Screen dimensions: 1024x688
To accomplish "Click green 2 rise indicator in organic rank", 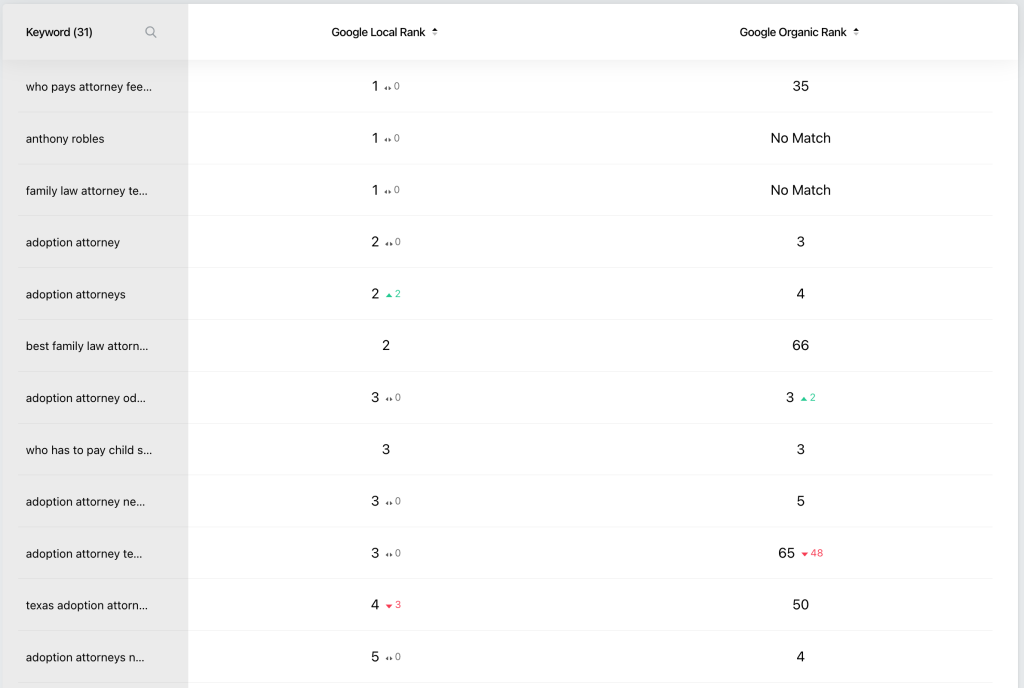I will pos(808,398).
